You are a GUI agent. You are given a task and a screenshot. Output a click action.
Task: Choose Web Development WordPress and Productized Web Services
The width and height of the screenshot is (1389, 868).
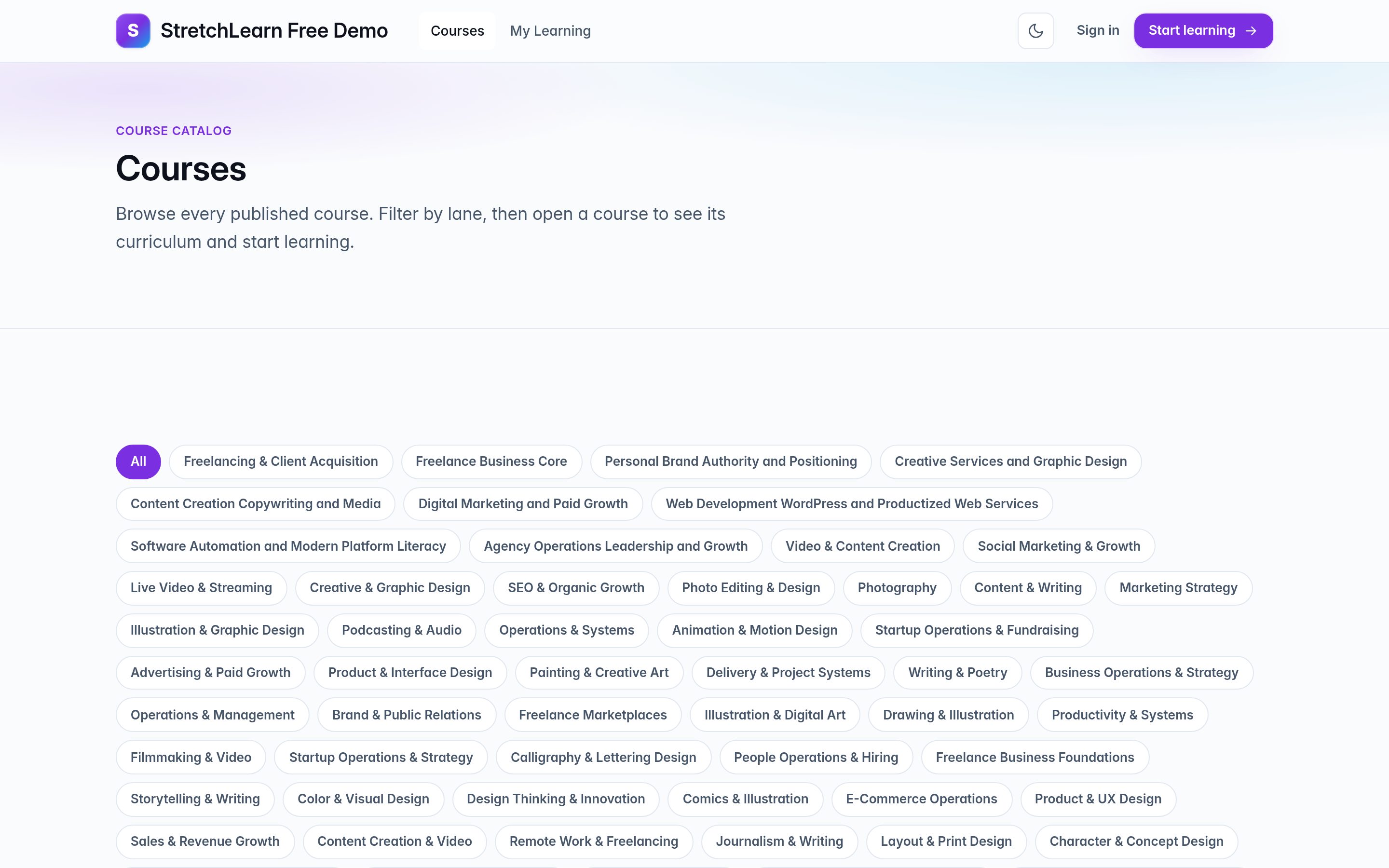pyautogui.click(x=852, y=504)
